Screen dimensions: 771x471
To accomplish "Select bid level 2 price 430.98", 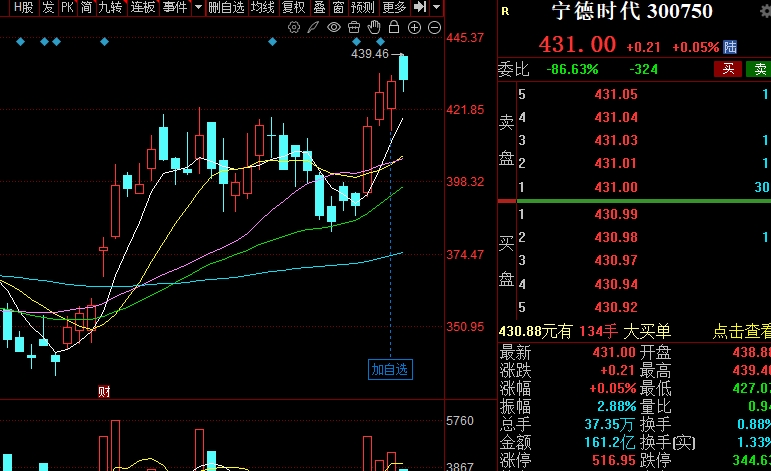I will 616,237.
